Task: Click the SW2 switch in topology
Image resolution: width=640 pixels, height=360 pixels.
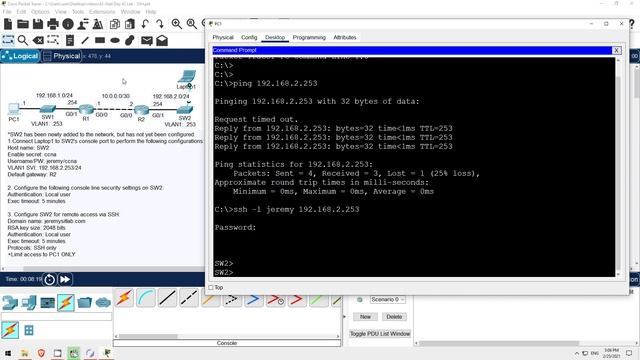Action: (184, 110)
